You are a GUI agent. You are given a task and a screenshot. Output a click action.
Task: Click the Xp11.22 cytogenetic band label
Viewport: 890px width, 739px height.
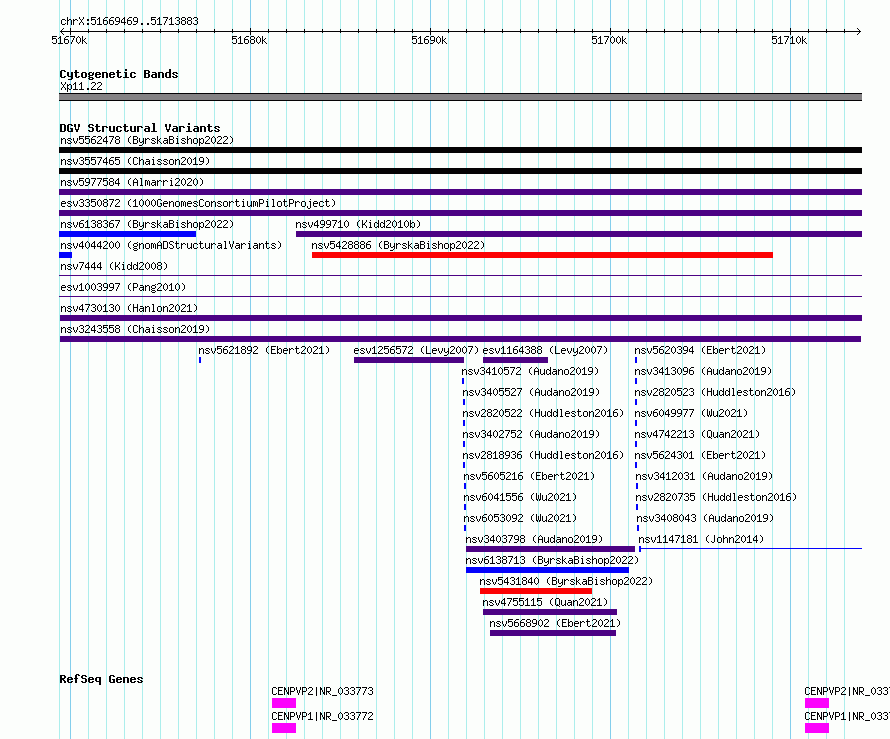pos(81,86)
